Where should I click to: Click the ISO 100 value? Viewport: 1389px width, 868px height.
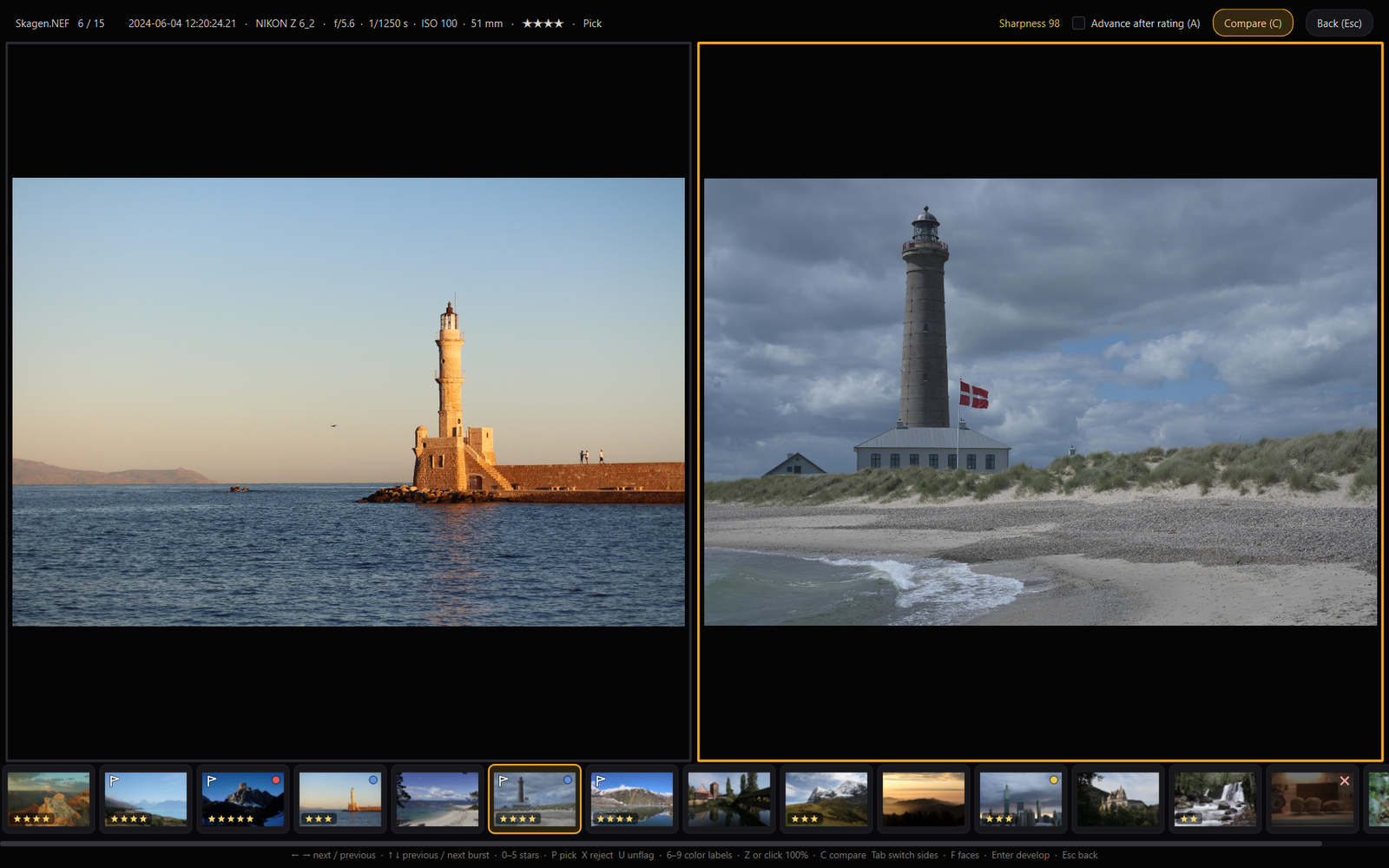(x=439, y=23)
